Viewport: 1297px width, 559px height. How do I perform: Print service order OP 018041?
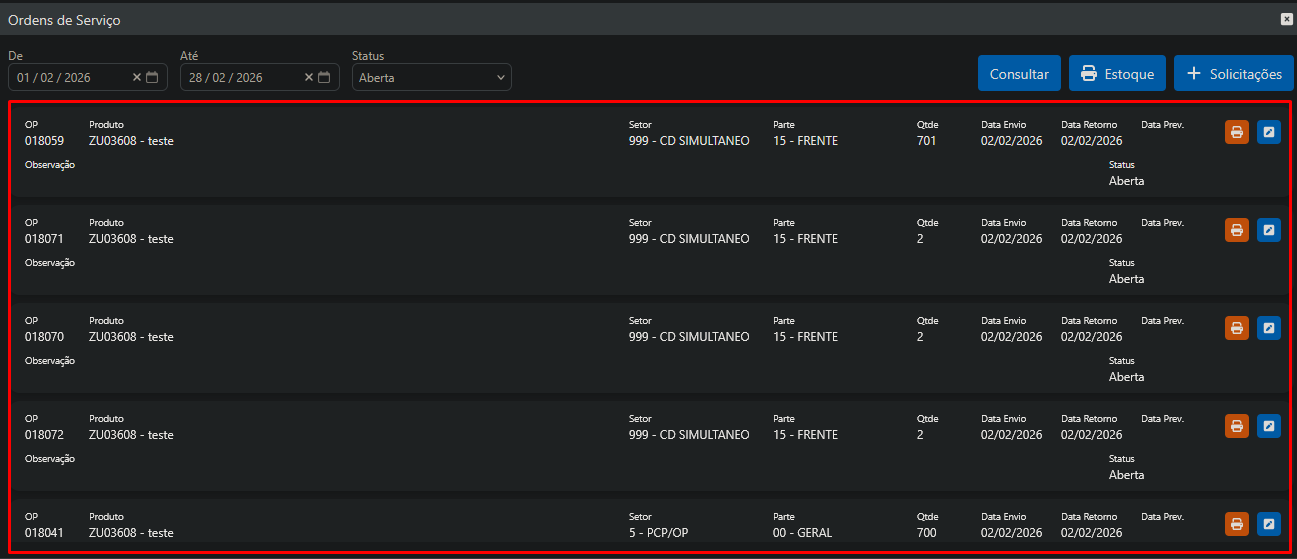1237,523
